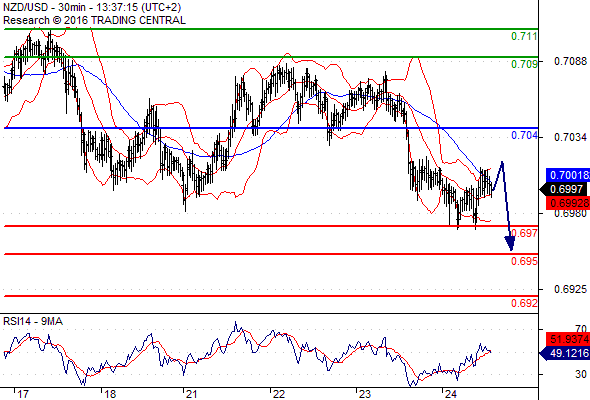This screenshot has width=590, height=400.
Task: Click date 17 on the time axis
Action: pos(23,394)
